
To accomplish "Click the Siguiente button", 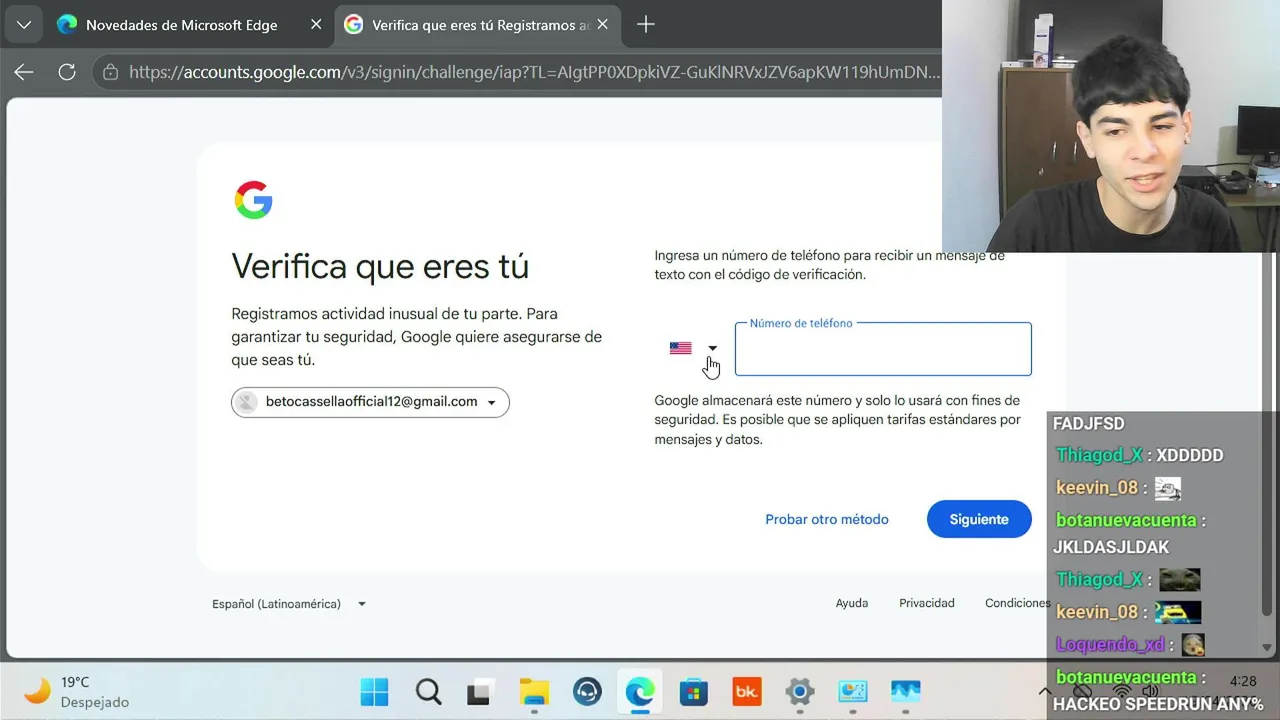I will pyautogui.click(x=979, y=519).
